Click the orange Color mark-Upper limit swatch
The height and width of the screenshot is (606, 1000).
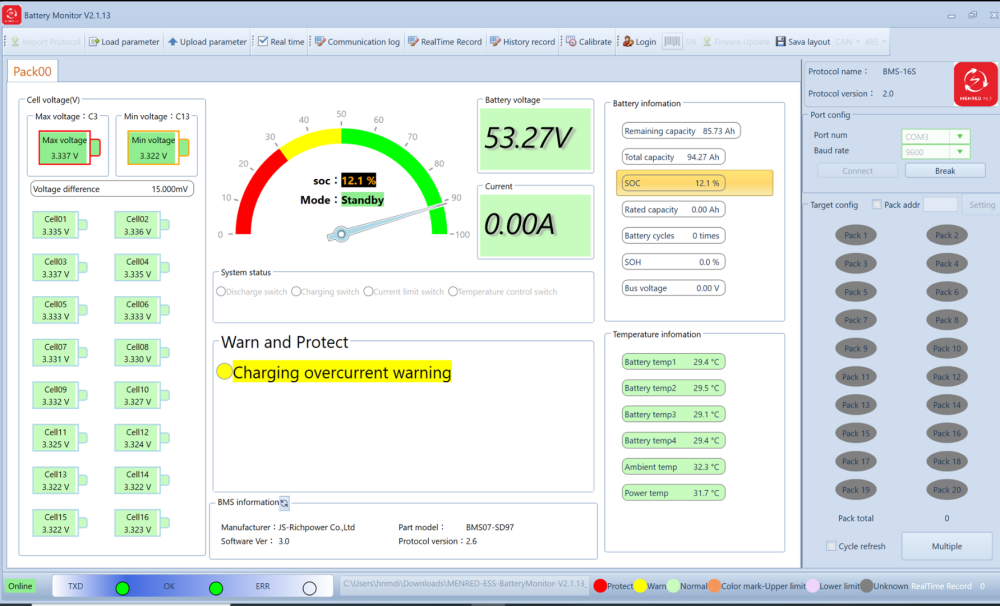(714, 586)
